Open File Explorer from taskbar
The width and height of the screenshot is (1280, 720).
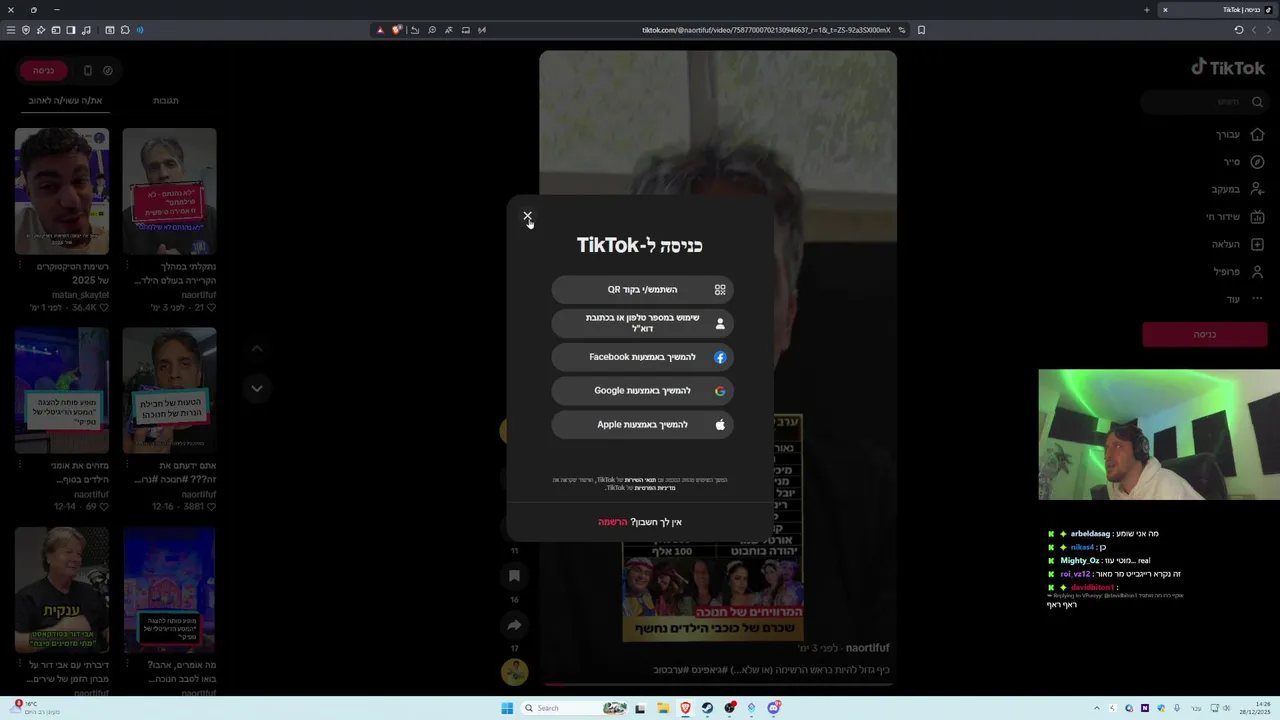click(x=663, y=708)
